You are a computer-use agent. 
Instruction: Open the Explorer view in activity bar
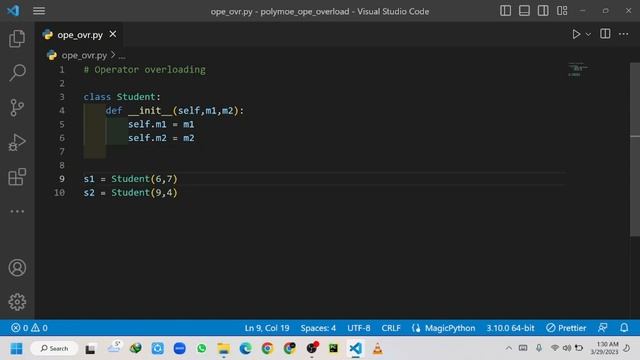17,39
